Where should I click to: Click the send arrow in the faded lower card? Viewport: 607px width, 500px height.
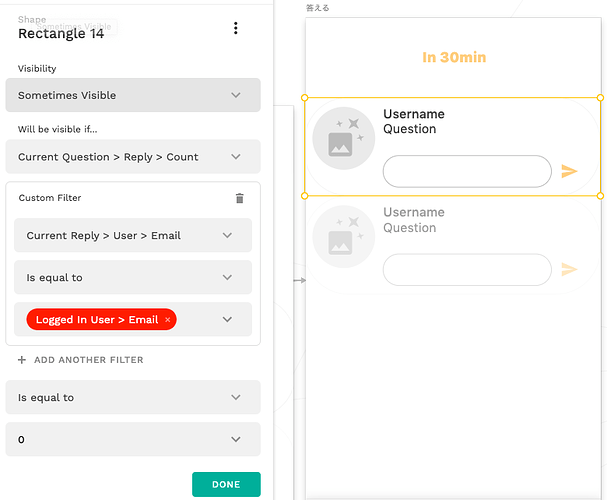pyautogui.click(x=569, y=269)
